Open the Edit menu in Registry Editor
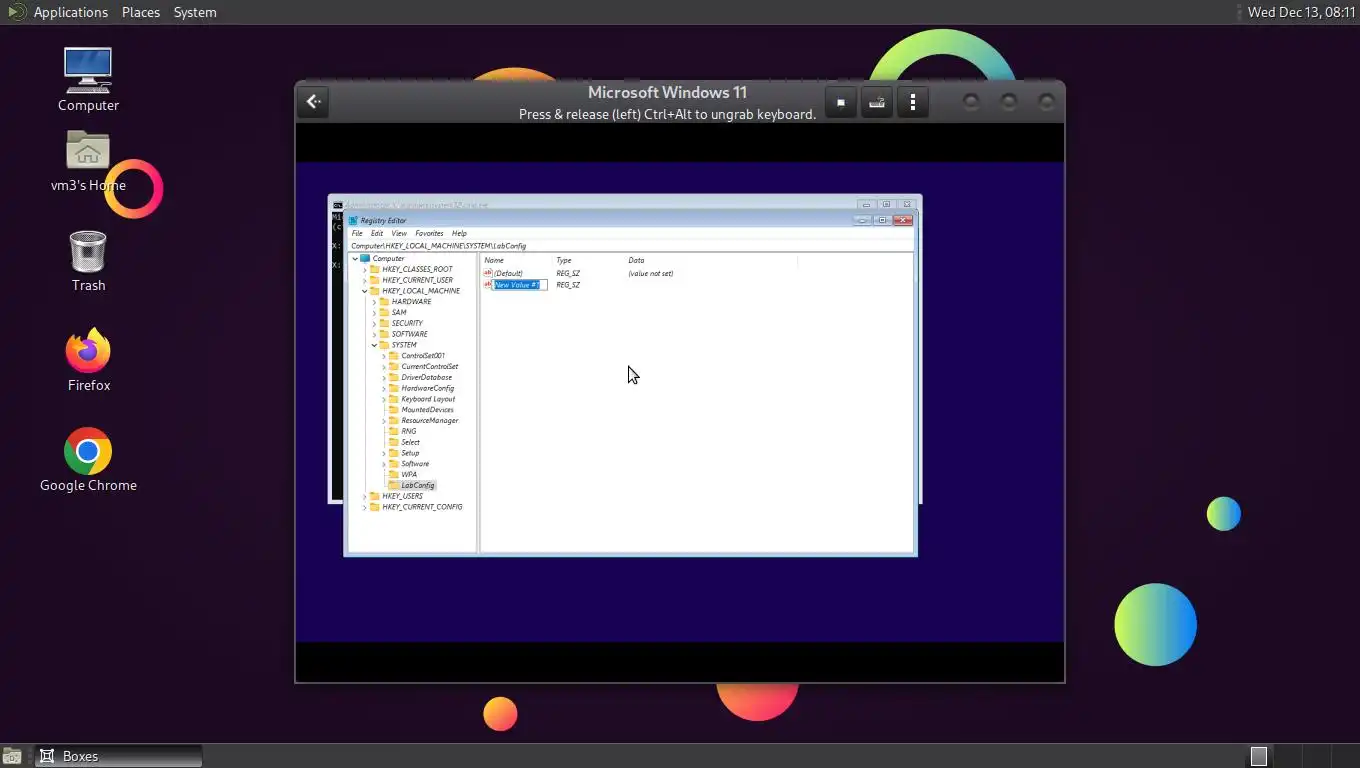1360x768 pixels. tap(377, 233)
